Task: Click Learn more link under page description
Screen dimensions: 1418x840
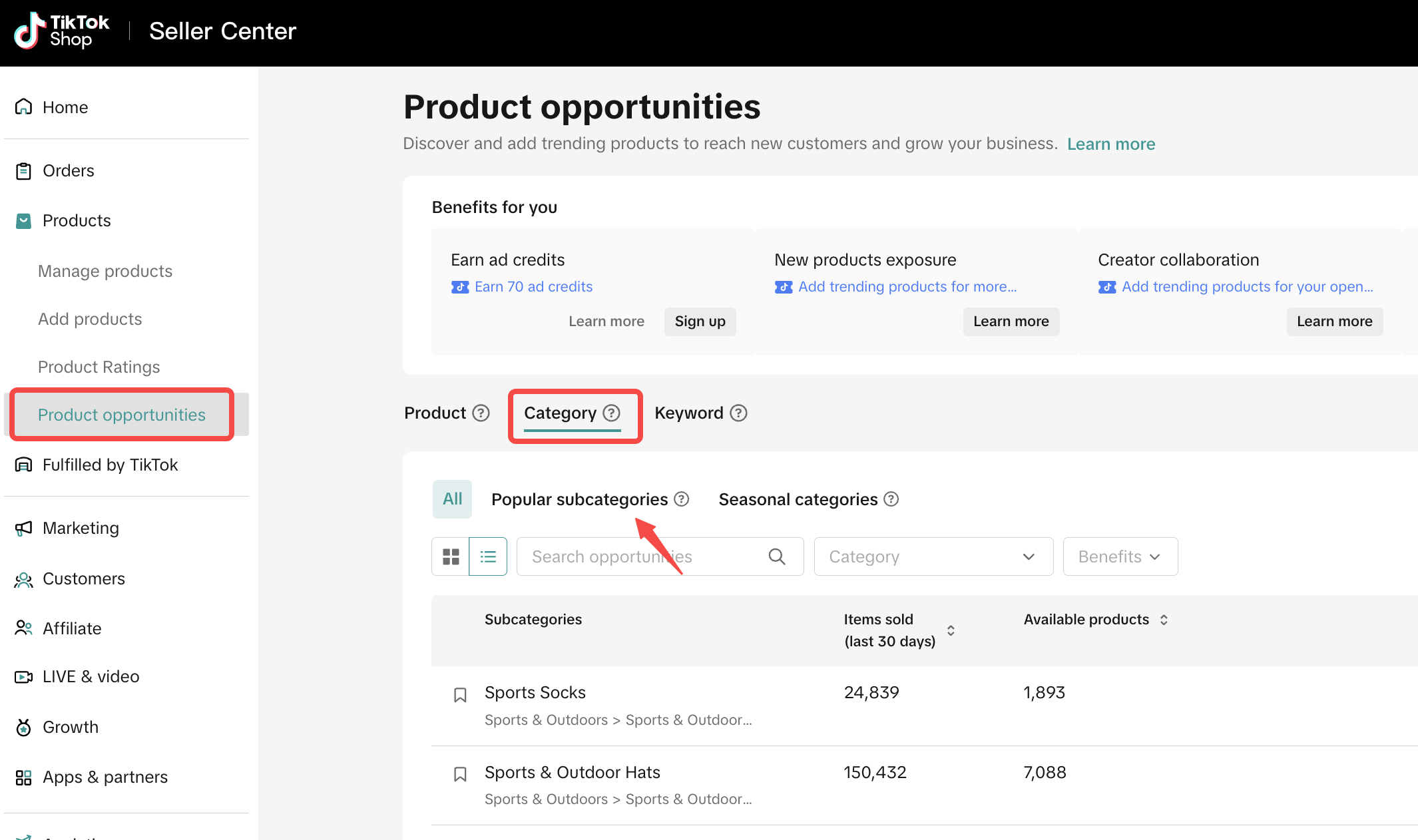Action: [1110, 144]
